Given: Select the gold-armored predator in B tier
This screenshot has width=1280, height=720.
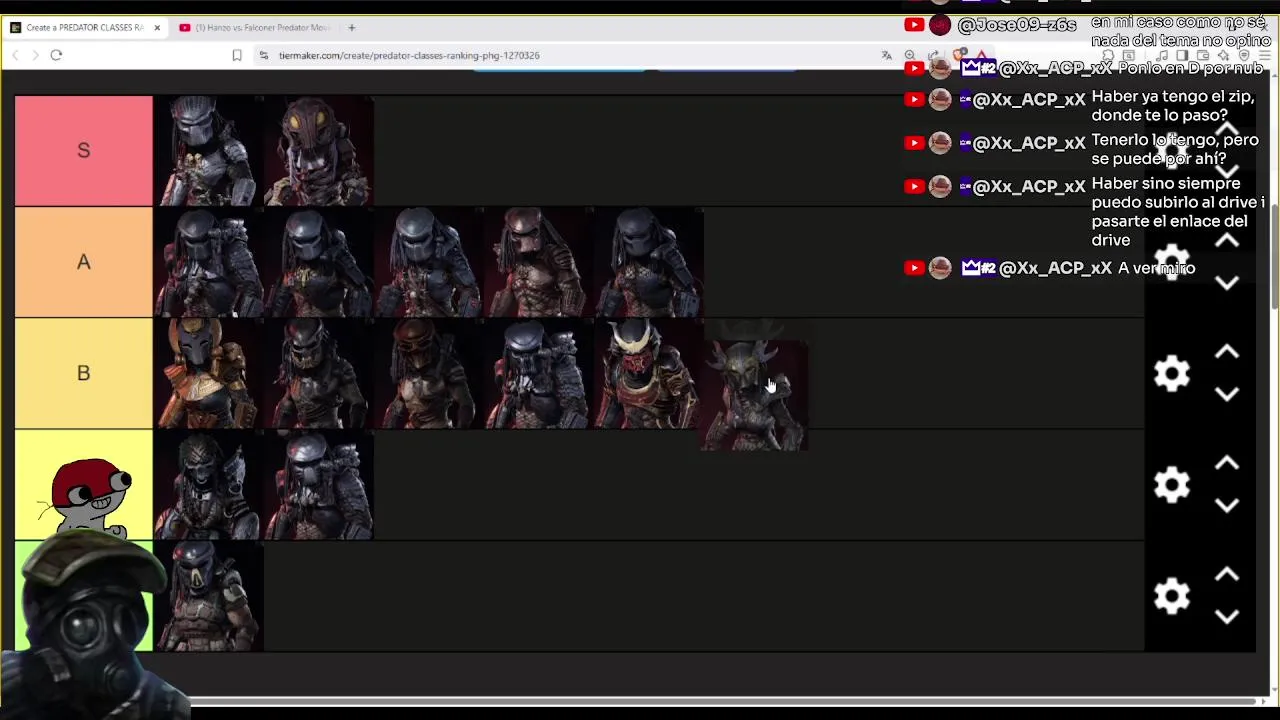Looking at the screenshot, I should tap(208, 373).
